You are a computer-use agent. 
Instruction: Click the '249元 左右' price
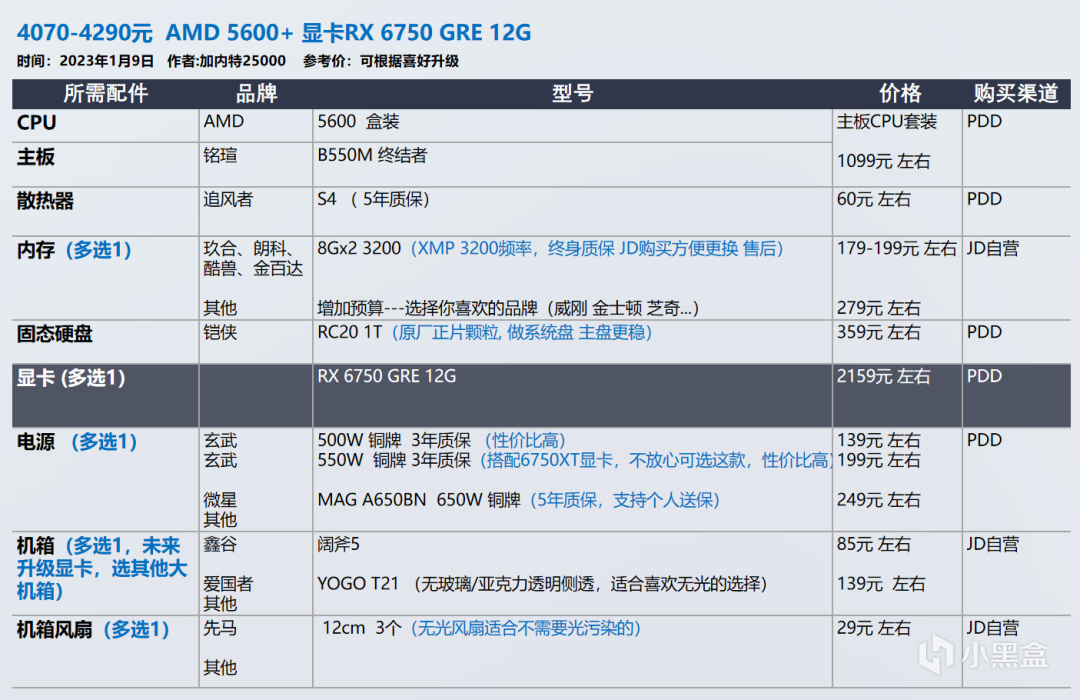click(878, 500)
